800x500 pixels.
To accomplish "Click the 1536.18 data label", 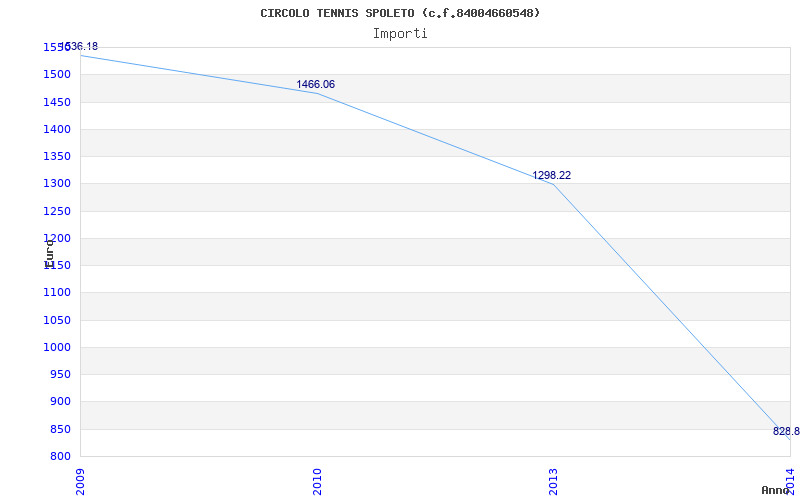I will (x=78, y=47).
